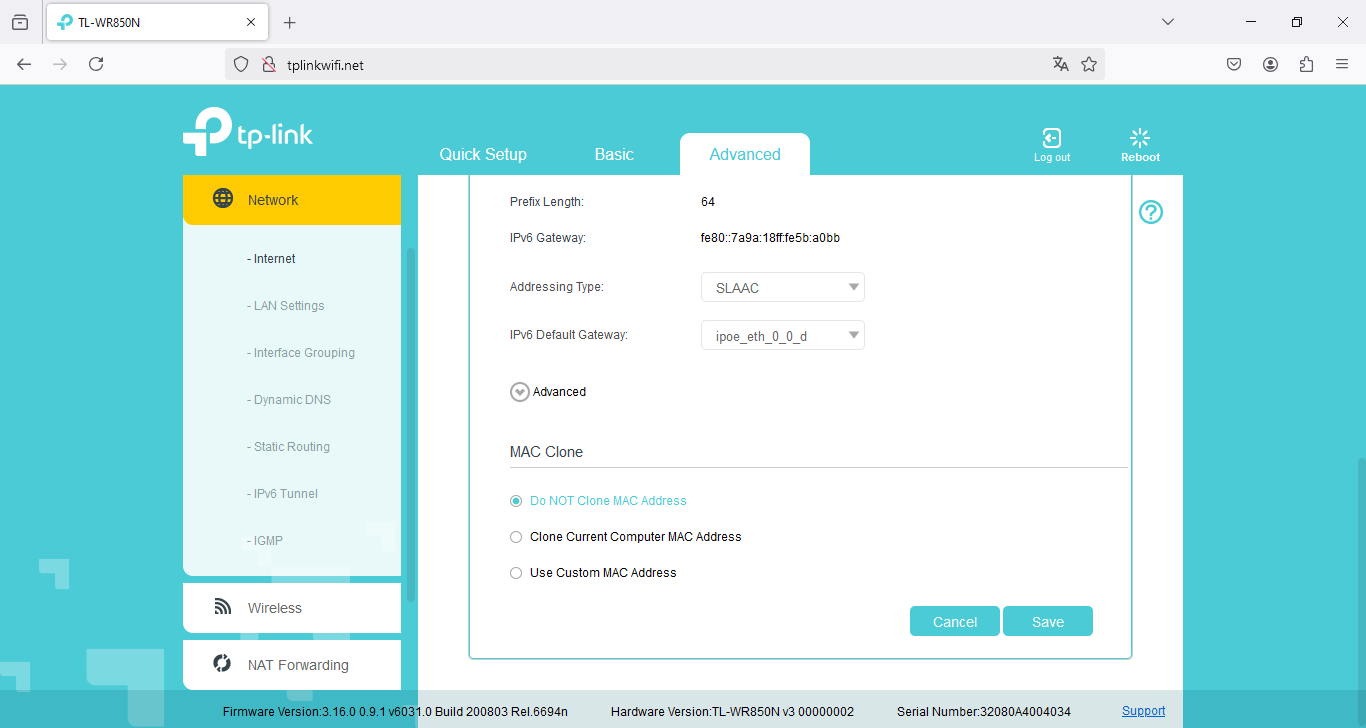Switch to the Basic tab
The image size is (1366, 728).
click(614, 154)
